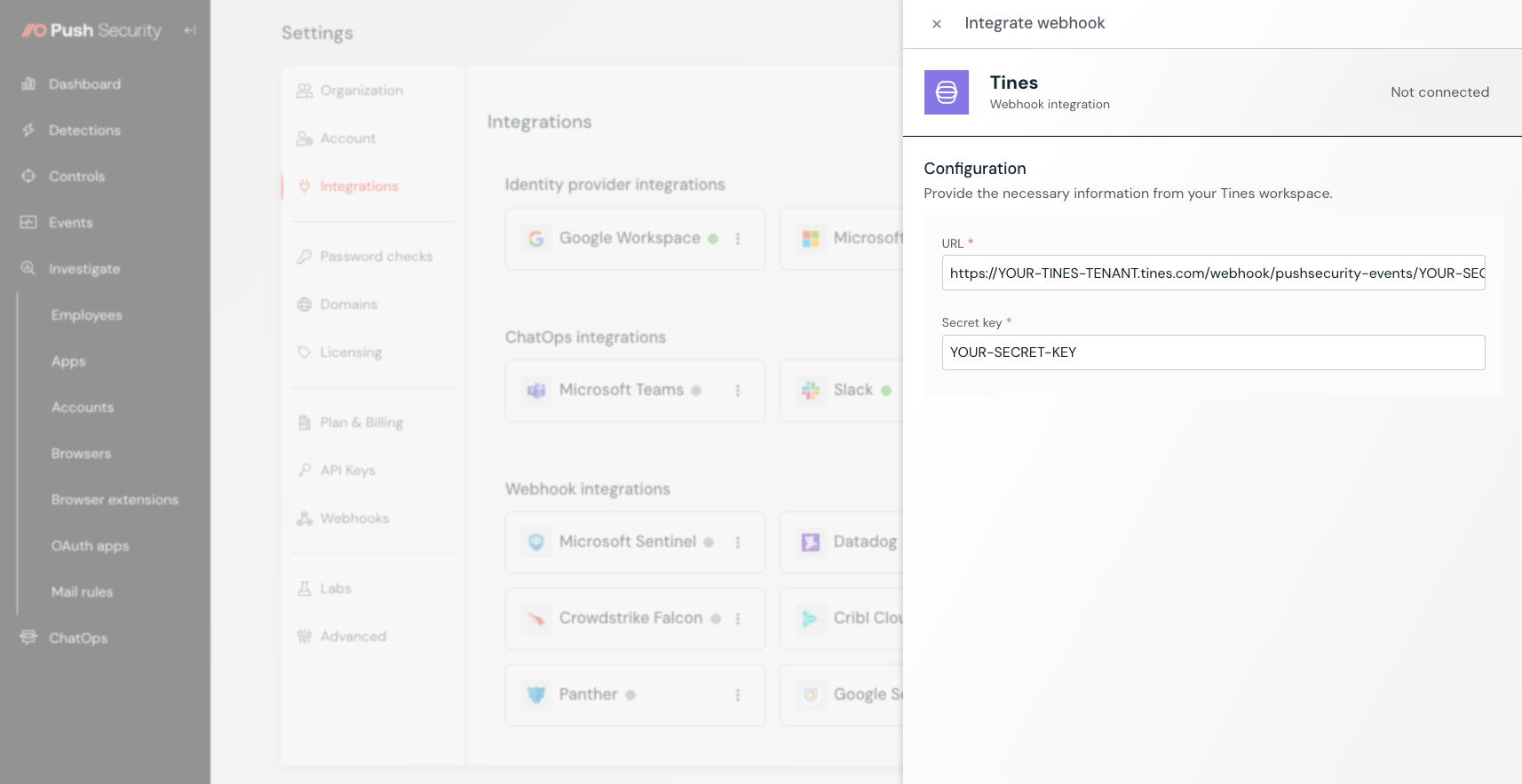Open the Microsoft Teams integration card

[x=635, y=391]
